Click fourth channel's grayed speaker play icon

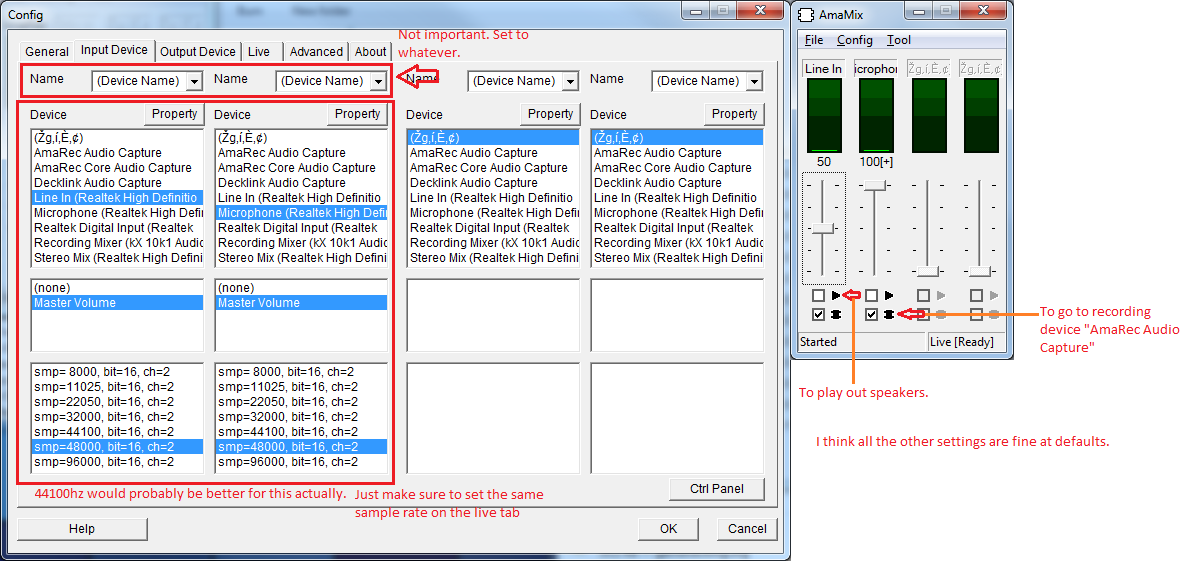[x=993, y=296]
